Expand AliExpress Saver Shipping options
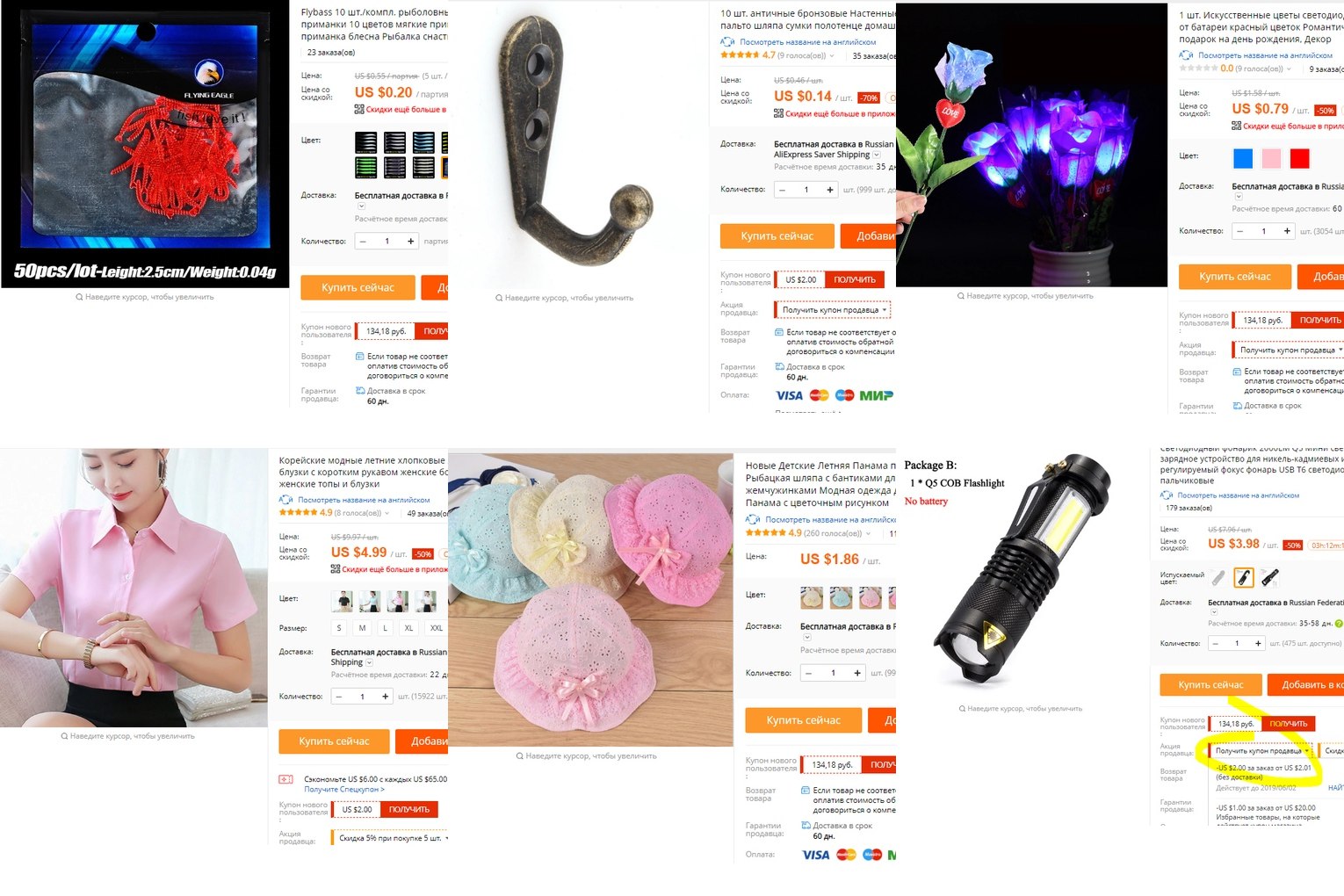The width and height of the screenshot is (1344, 896). click(x=876, y=155)
